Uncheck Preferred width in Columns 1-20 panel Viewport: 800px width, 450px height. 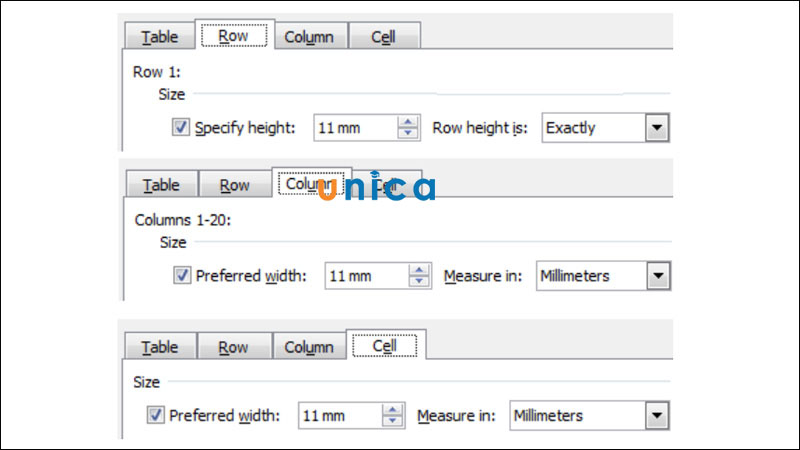tap(181, 276)
